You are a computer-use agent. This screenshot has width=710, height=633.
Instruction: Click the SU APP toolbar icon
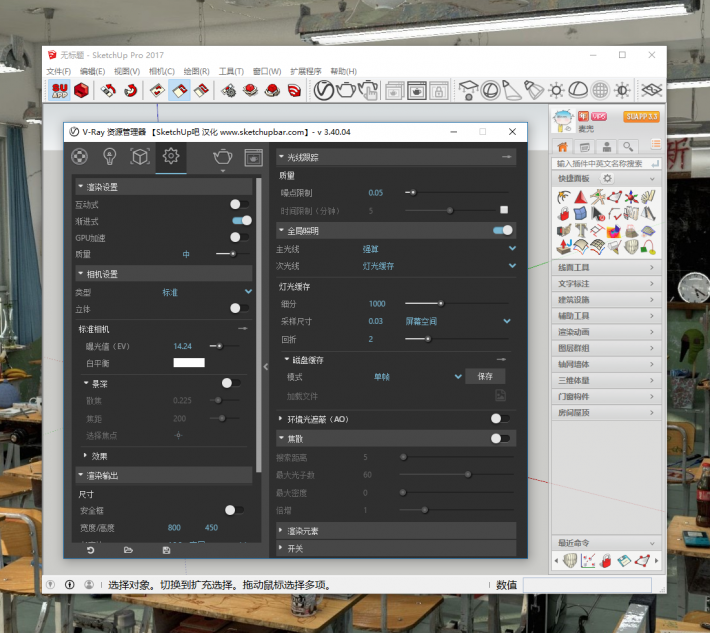click(x=60, y=90)
